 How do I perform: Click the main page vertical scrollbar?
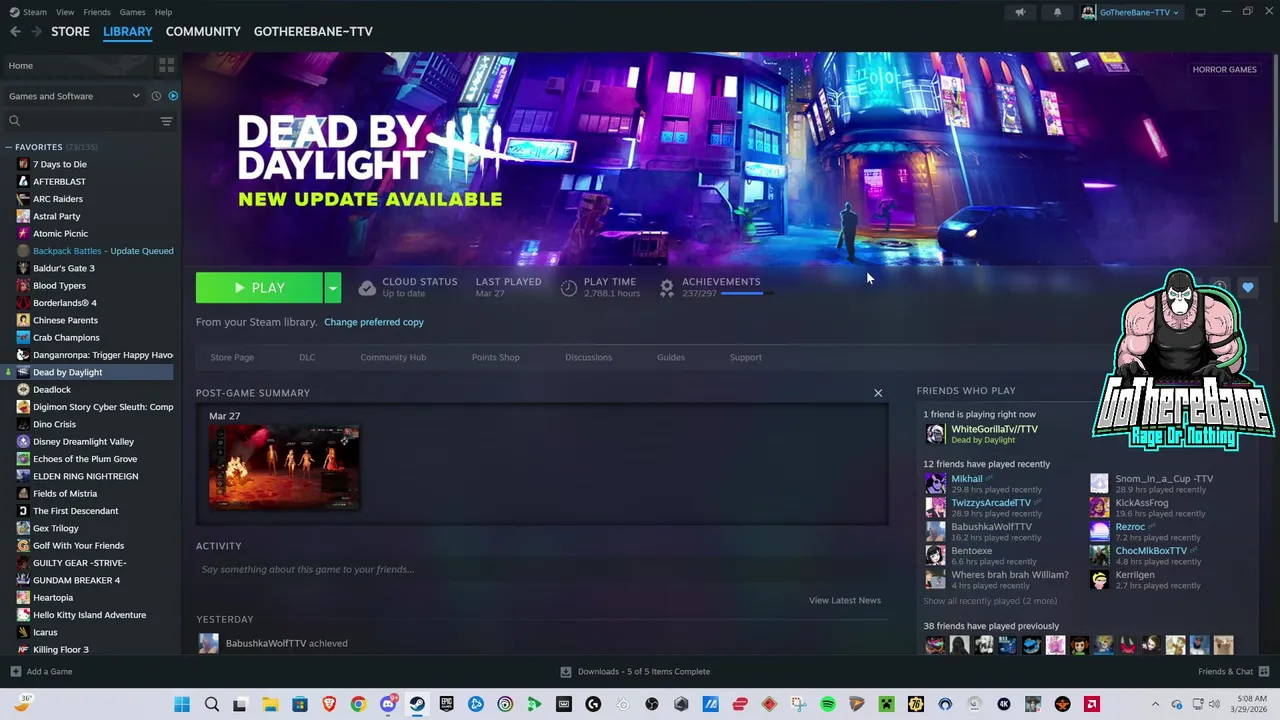tap(1276, 140)
